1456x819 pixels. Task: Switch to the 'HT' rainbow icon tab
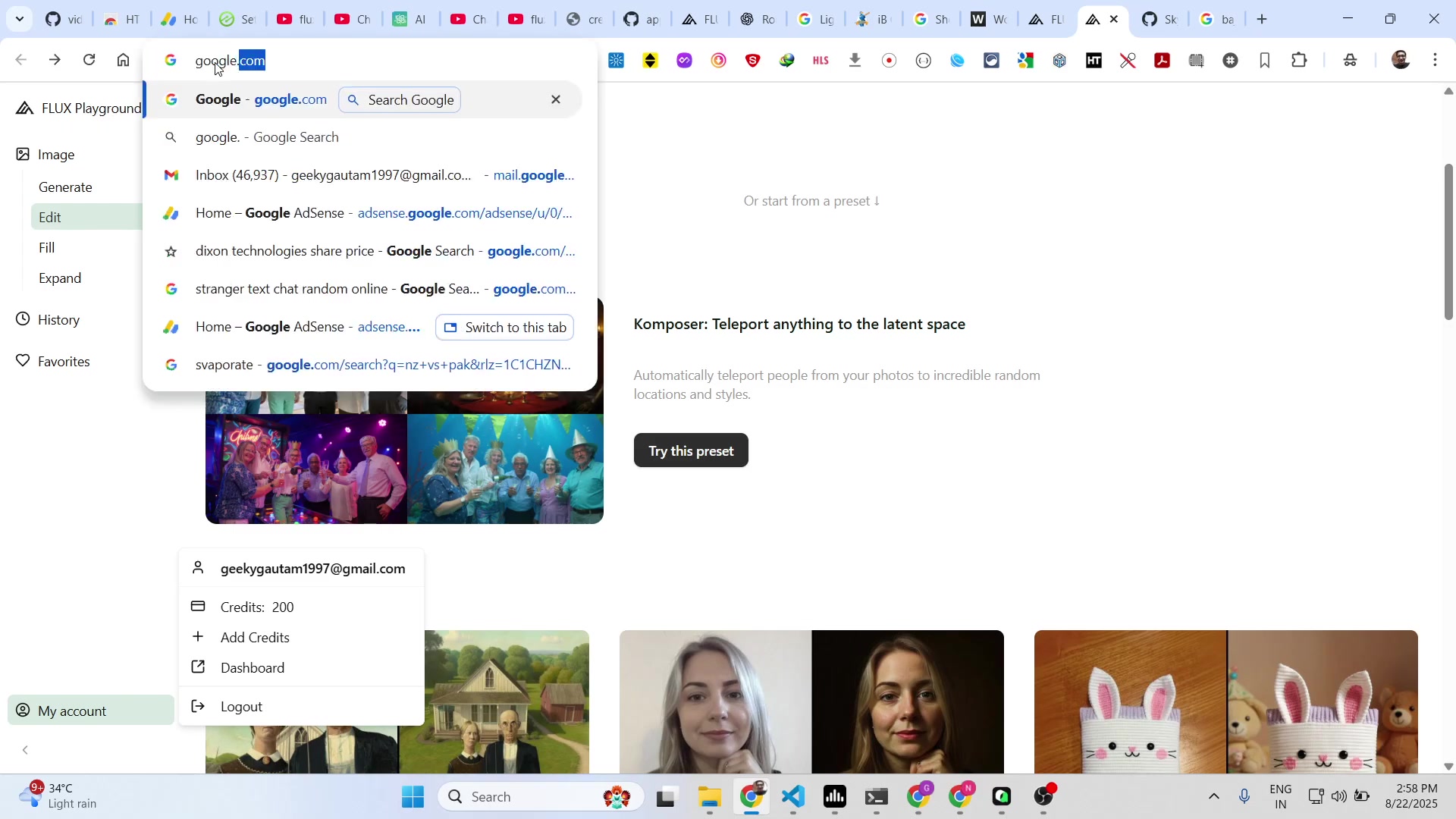point(121,20)
